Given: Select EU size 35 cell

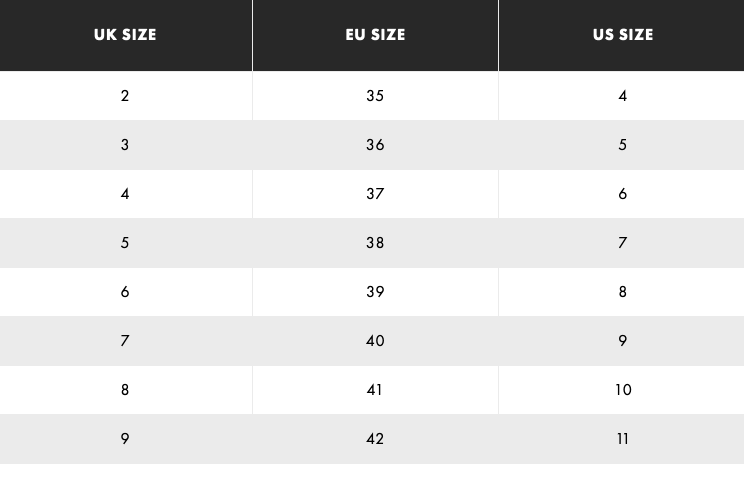Looking at the screenshot, I should pyautogui.click(x=375, y=96).
